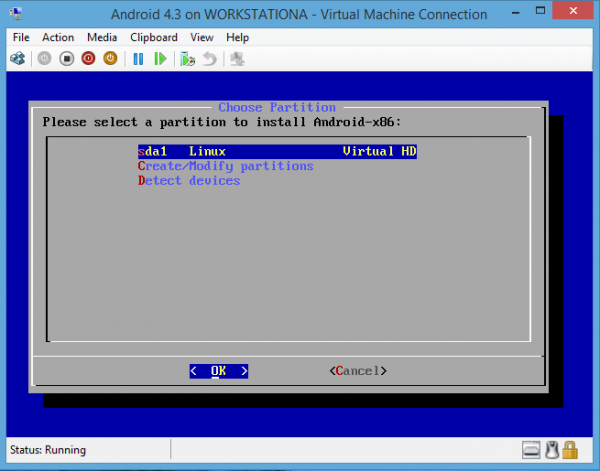Click the grayed-out Start toolbar button

click(44, 59)
